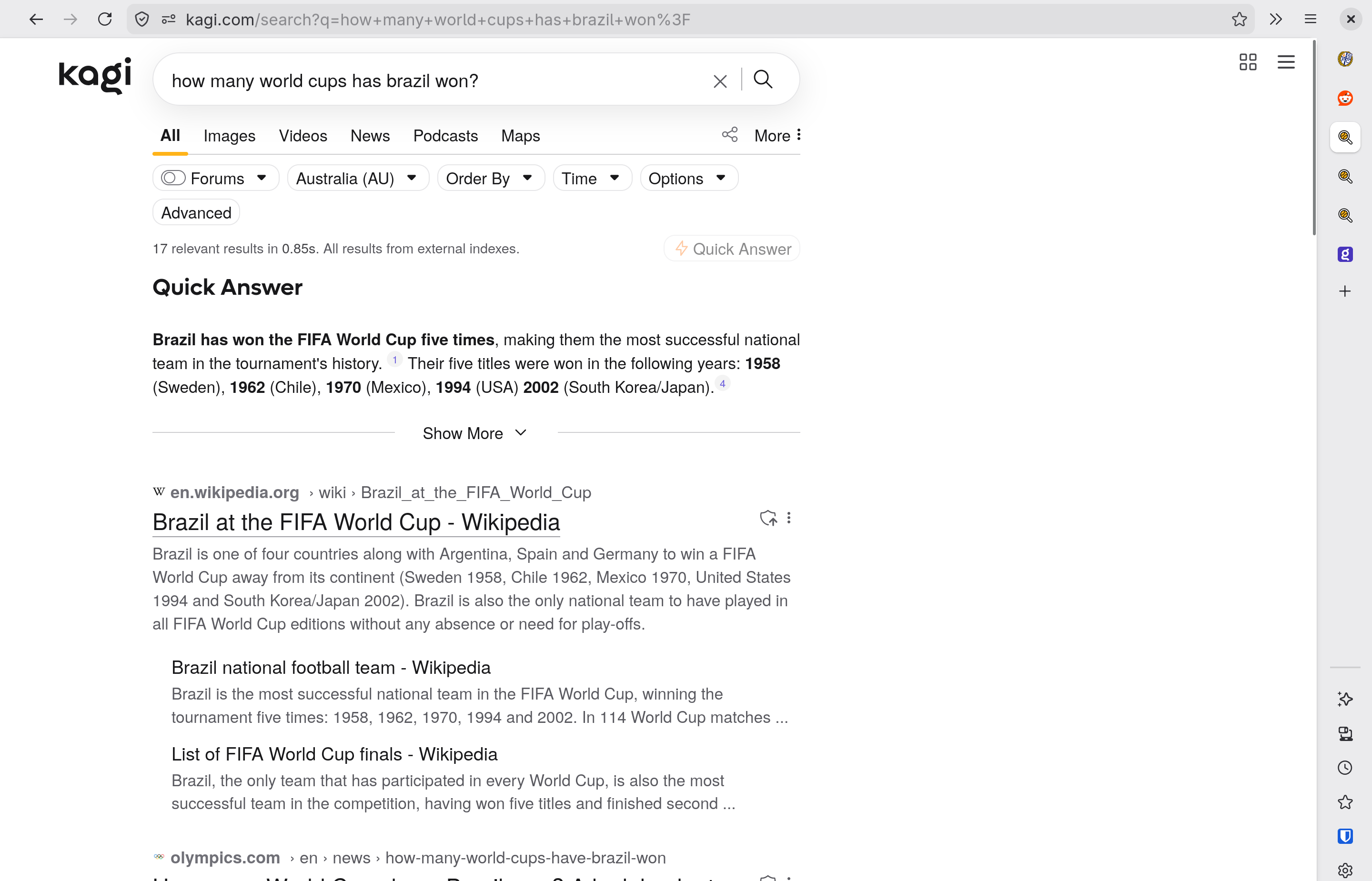Viewport: 1372px width, 881px height.
Task: Open the Reddit sidebar tab
Action: click(x=1345, y=98)
